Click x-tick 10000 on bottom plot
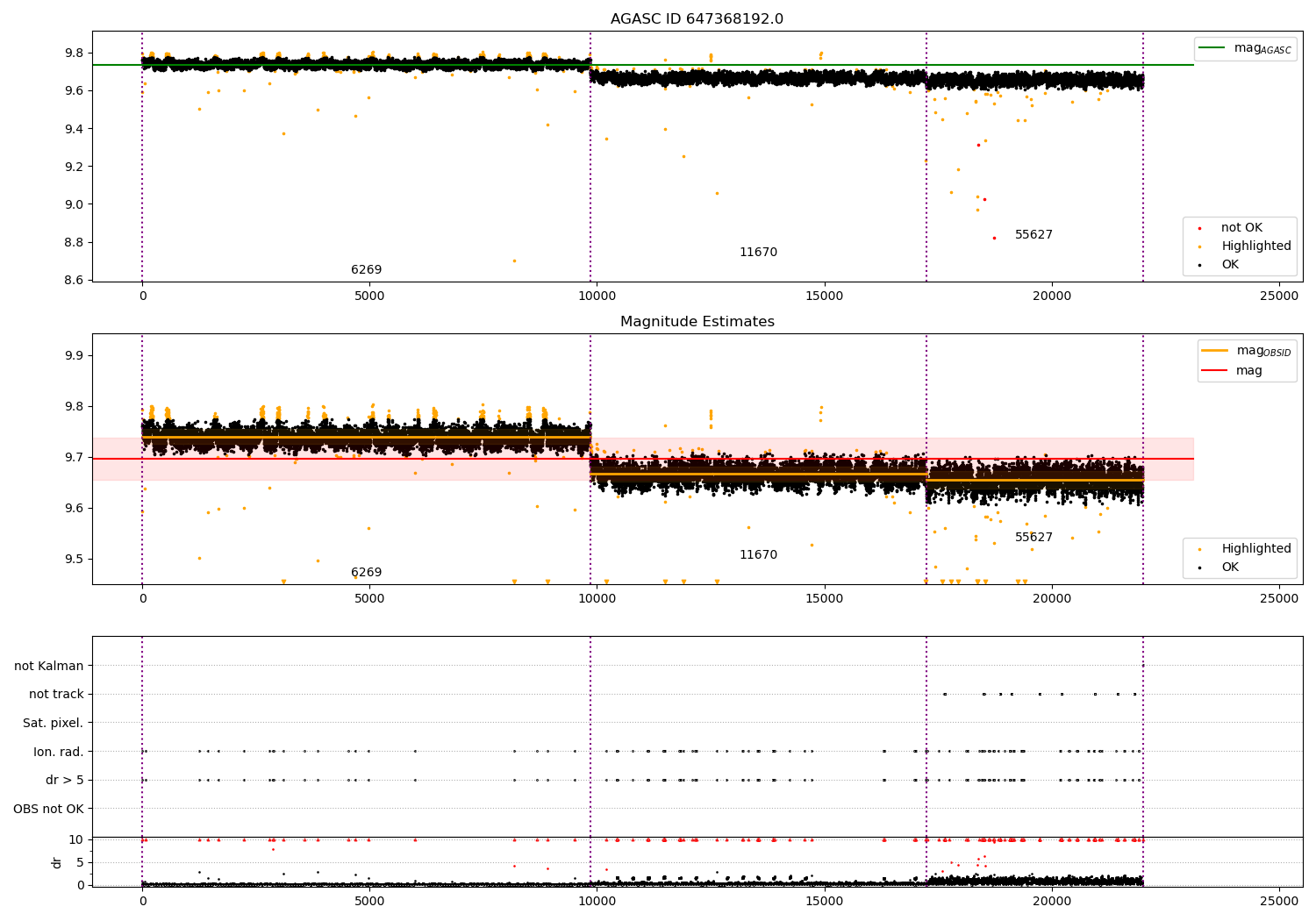Viewport: 1316px width, 921px height. [x=597, y=900]
